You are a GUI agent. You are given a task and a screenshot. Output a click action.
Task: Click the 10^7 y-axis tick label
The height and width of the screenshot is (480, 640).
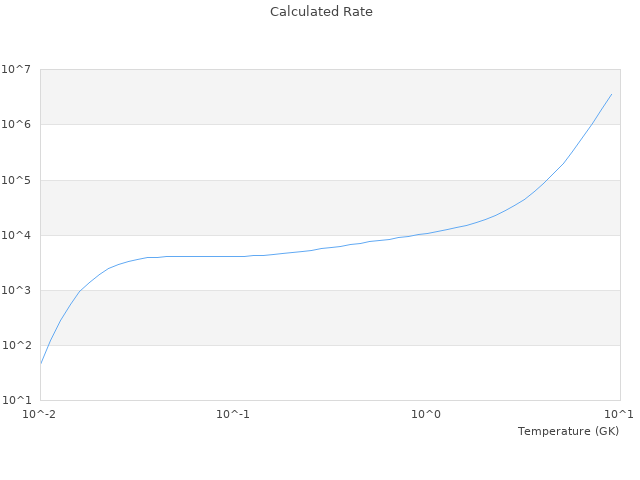pyautogui.click(x=16, y=70)
